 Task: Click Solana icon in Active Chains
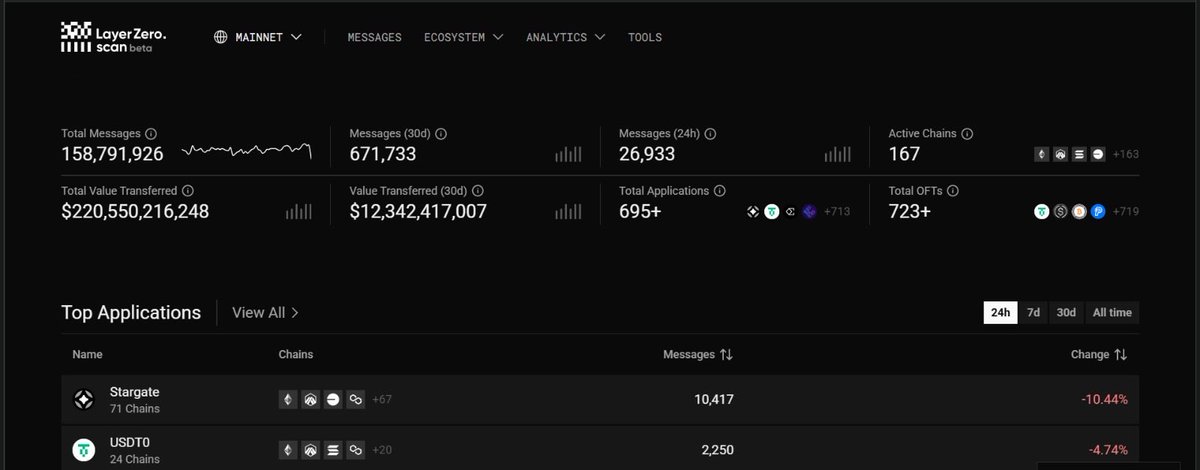point(1079,154)
